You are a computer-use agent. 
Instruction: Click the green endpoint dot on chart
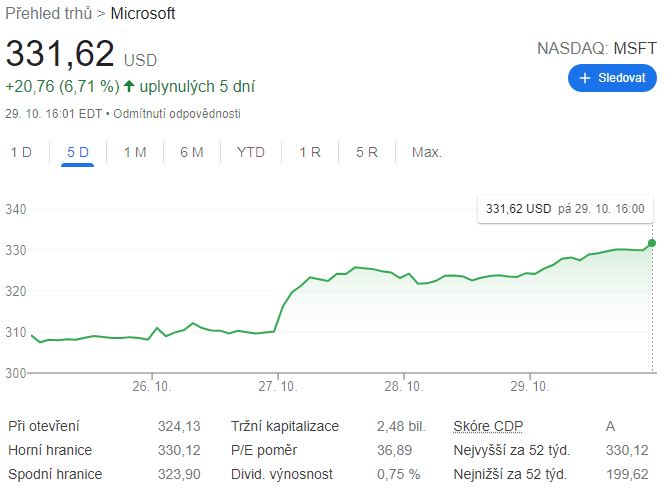[x=652, y=243]
